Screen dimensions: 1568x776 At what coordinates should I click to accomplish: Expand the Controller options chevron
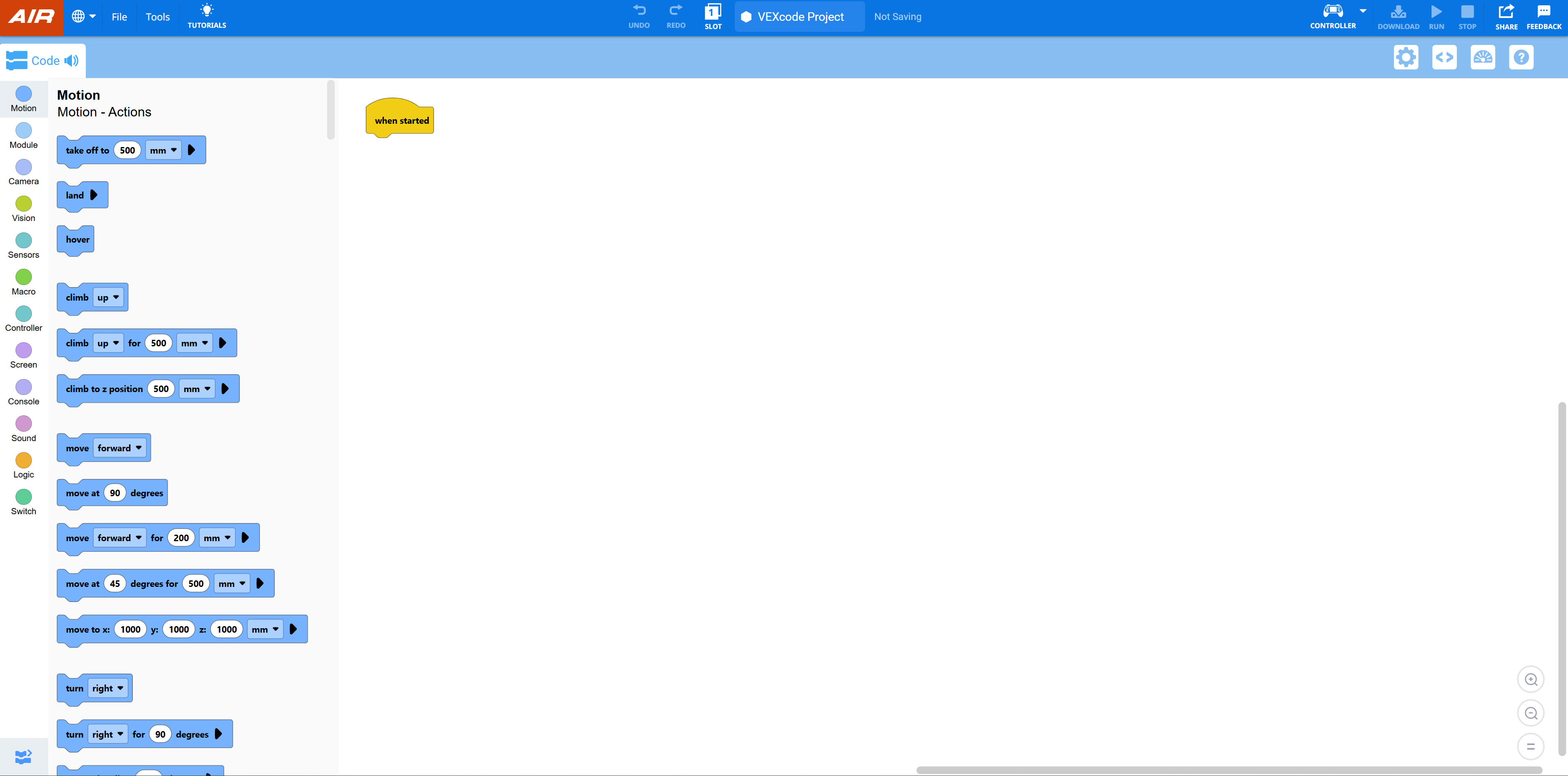click(x=1363, y=10)
